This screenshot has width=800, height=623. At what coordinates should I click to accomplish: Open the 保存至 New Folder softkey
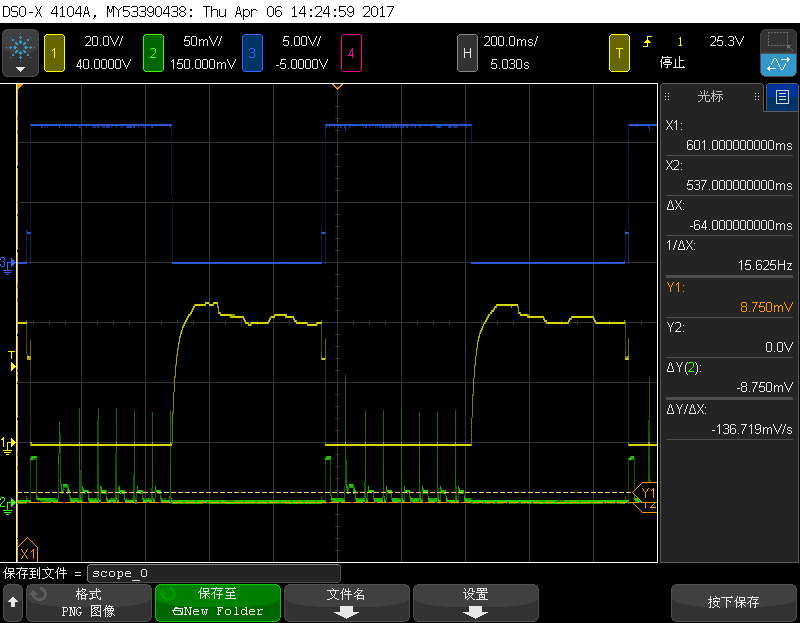coord(218,603)
